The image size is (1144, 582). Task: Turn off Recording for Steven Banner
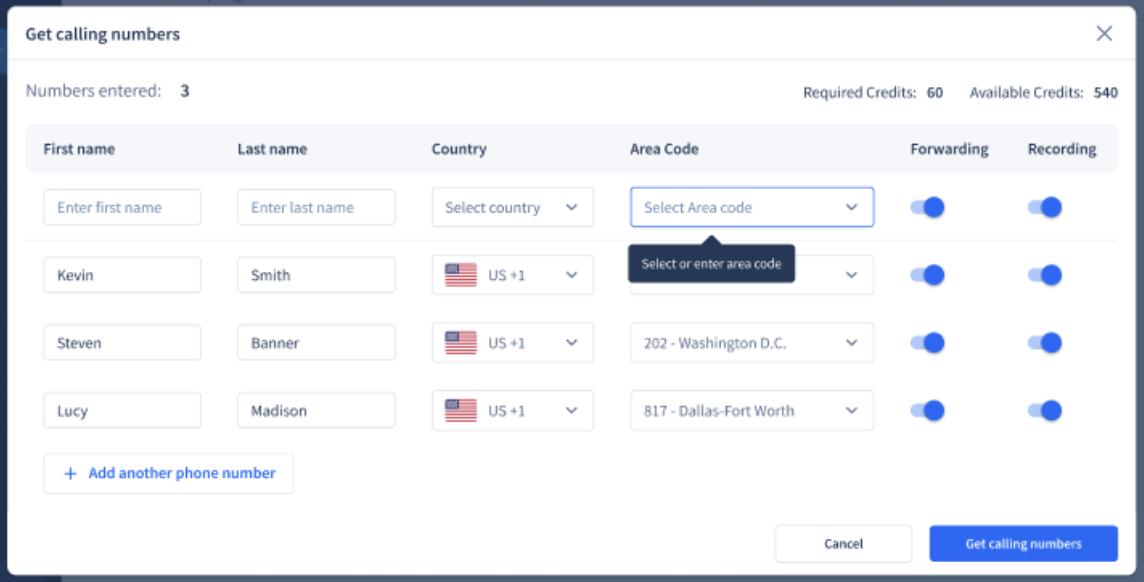pos(1045,343)
